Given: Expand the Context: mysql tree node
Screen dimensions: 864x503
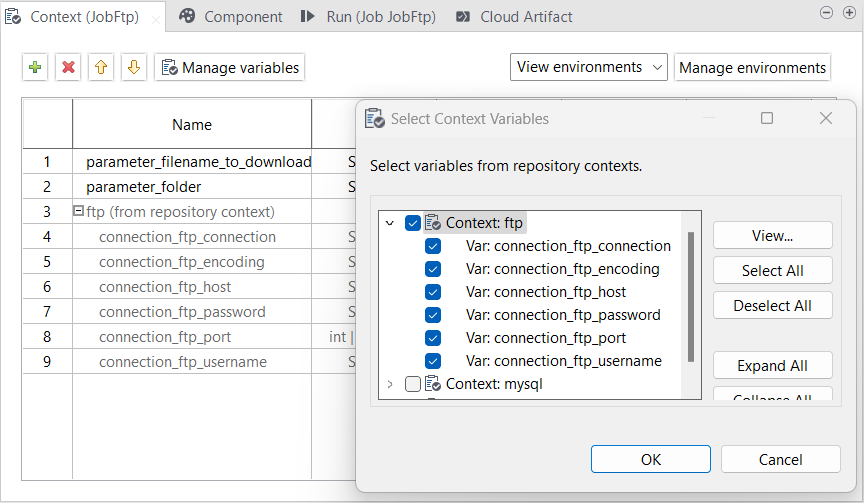Looking at the screenshot, I should pos(390,384).
